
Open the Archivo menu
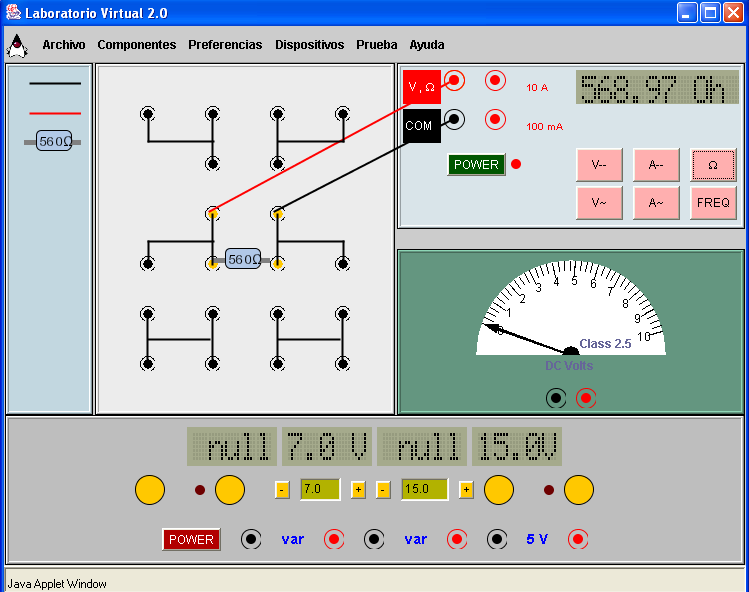pyautogui.click(x=64, y=45)
